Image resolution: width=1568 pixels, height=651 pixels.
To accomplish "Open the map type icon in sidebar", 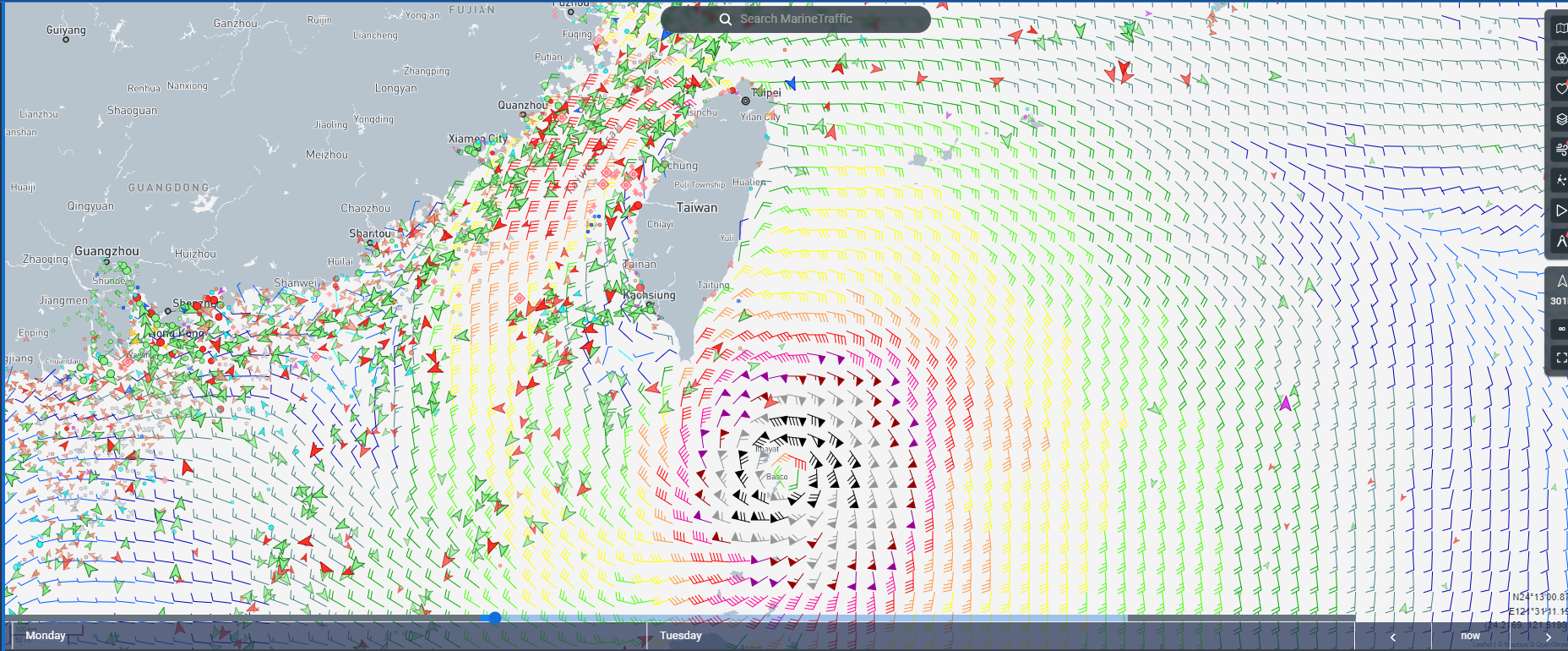I will click(1560, 28).
